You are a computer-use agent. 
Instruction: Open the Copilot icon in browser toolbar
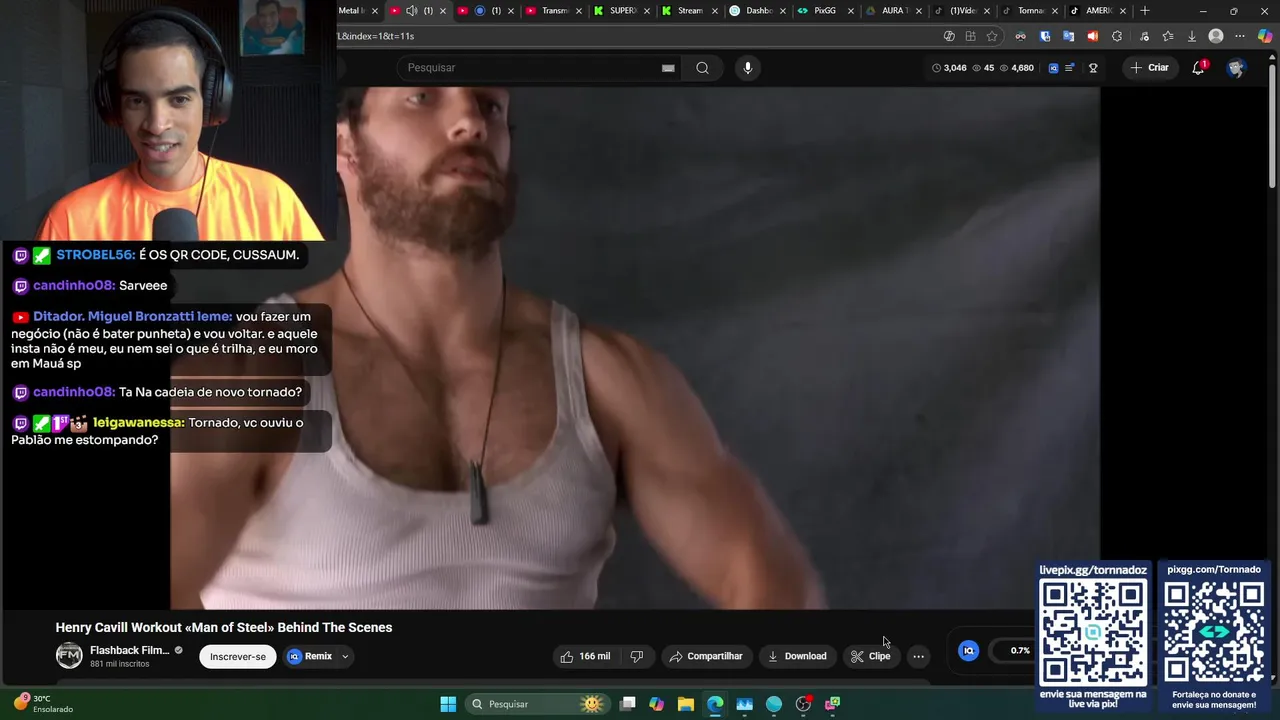1265,36
